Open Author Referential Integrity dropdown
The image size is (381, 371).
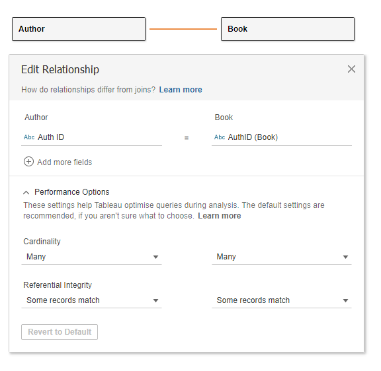tap(91, 300)
